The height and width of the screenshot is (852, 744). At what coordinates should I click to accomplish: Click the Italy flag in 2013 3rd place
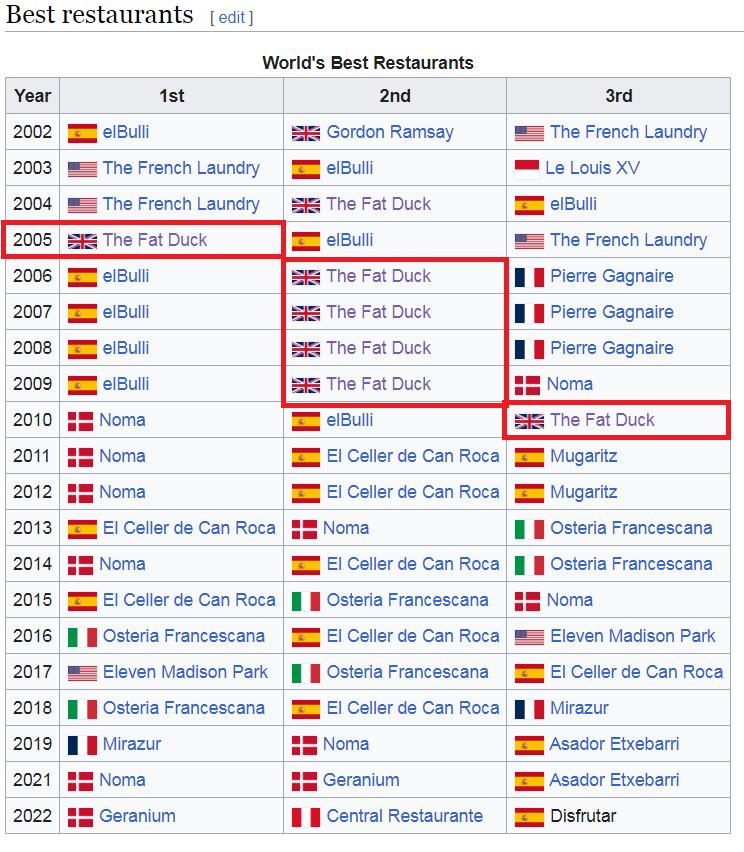529,529
